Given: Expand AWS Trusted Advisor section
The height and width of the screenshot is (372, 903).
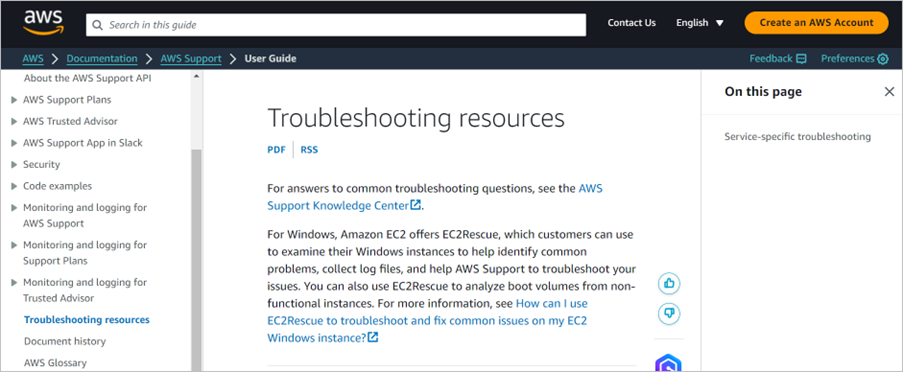Looking at the screenshot, I should point(14,122).
